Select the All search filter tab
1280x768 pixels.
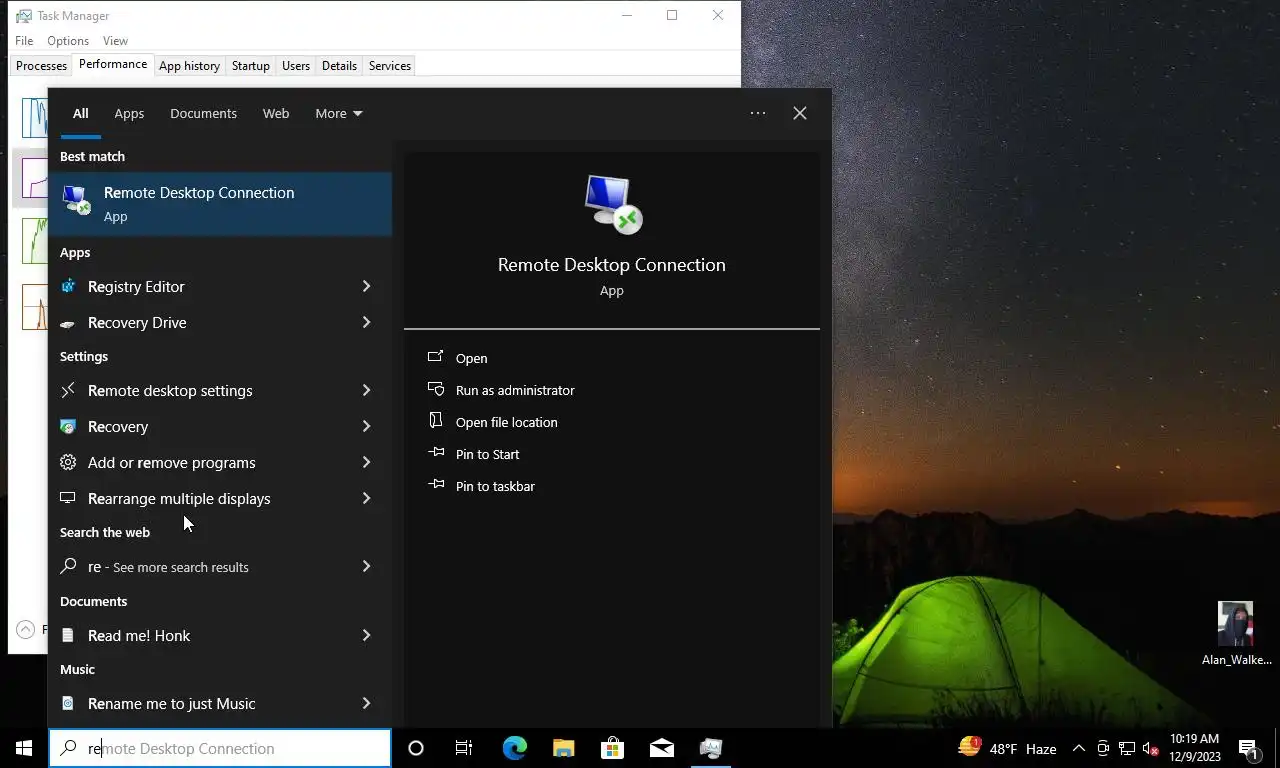(x=80, y=113)
